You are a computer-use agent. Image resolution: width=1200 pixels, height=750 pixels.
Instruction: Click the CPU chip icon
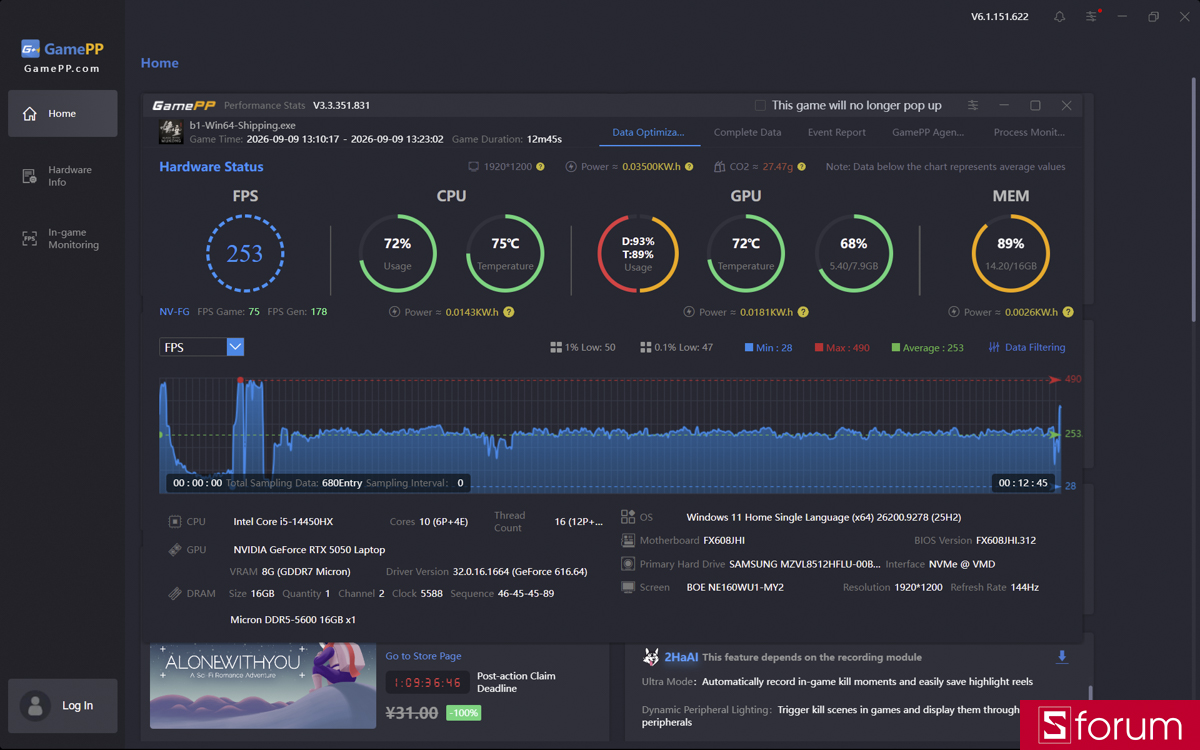point(175,521)
